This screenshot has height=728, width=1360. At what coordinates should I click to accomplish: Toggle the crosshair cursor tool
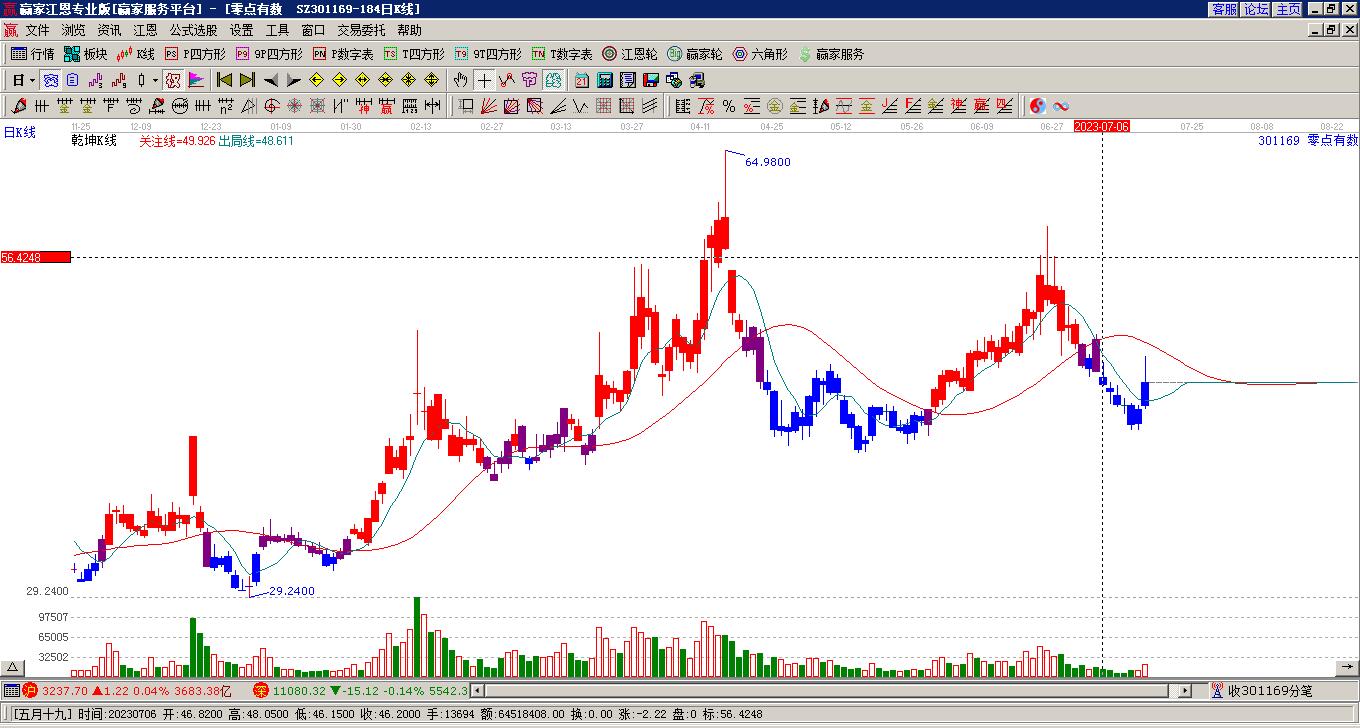[x=484, y=80]
